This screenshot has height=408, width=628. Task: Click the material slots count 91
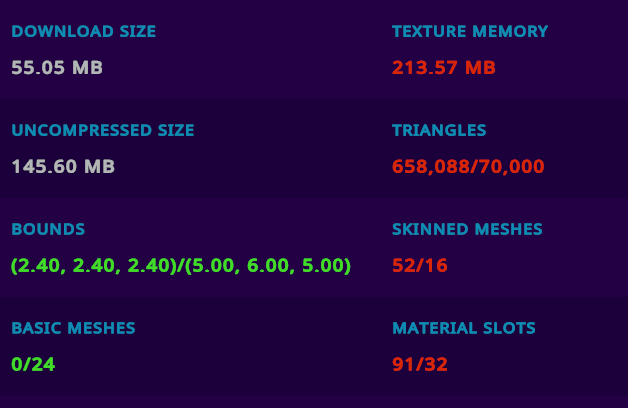tap(403, 364)
